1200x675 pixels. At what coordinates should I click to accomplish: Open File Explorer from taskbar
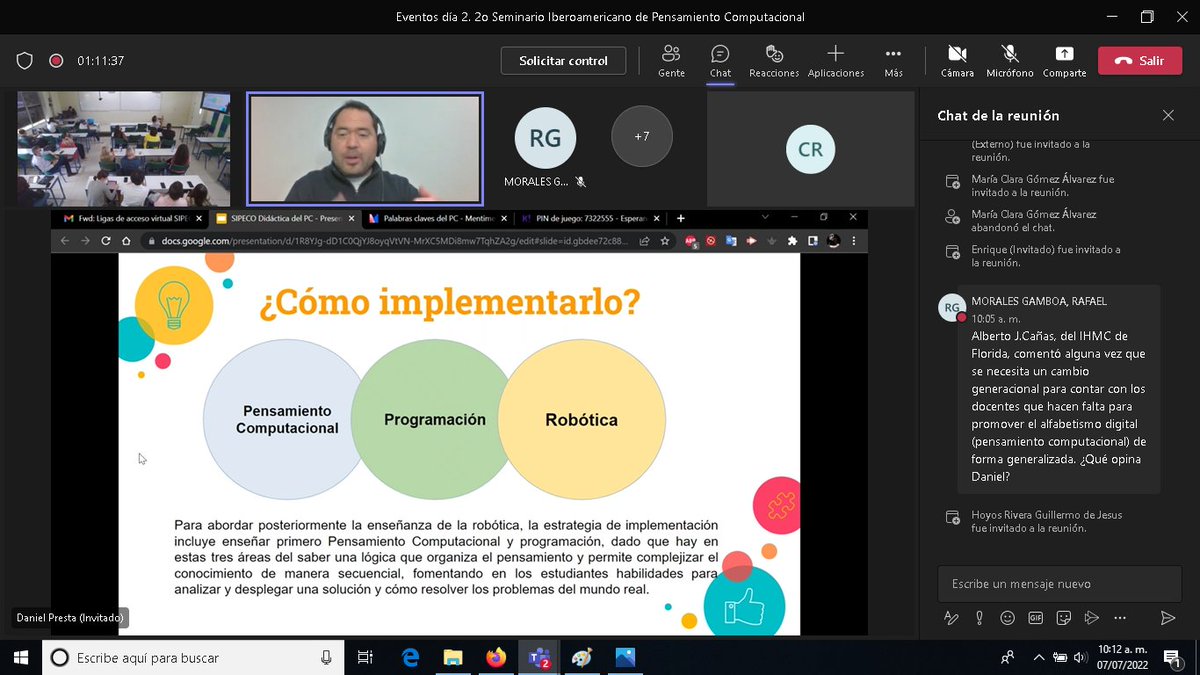pyautogui.click(x=453, y=657)
